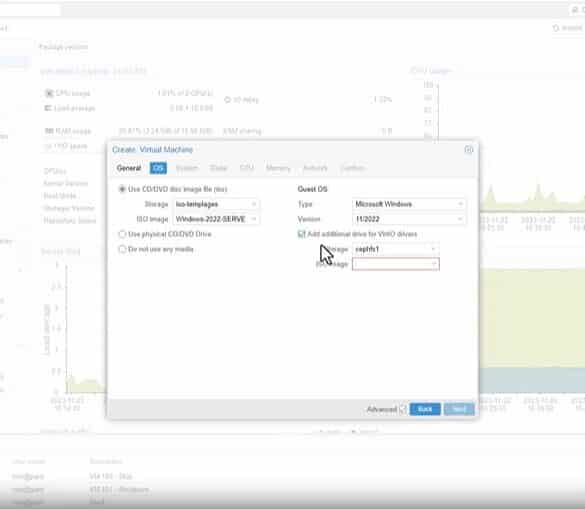585x509 pixels.
Task: Open the CPU tab in wizard
Action: (x=247, y=168)
